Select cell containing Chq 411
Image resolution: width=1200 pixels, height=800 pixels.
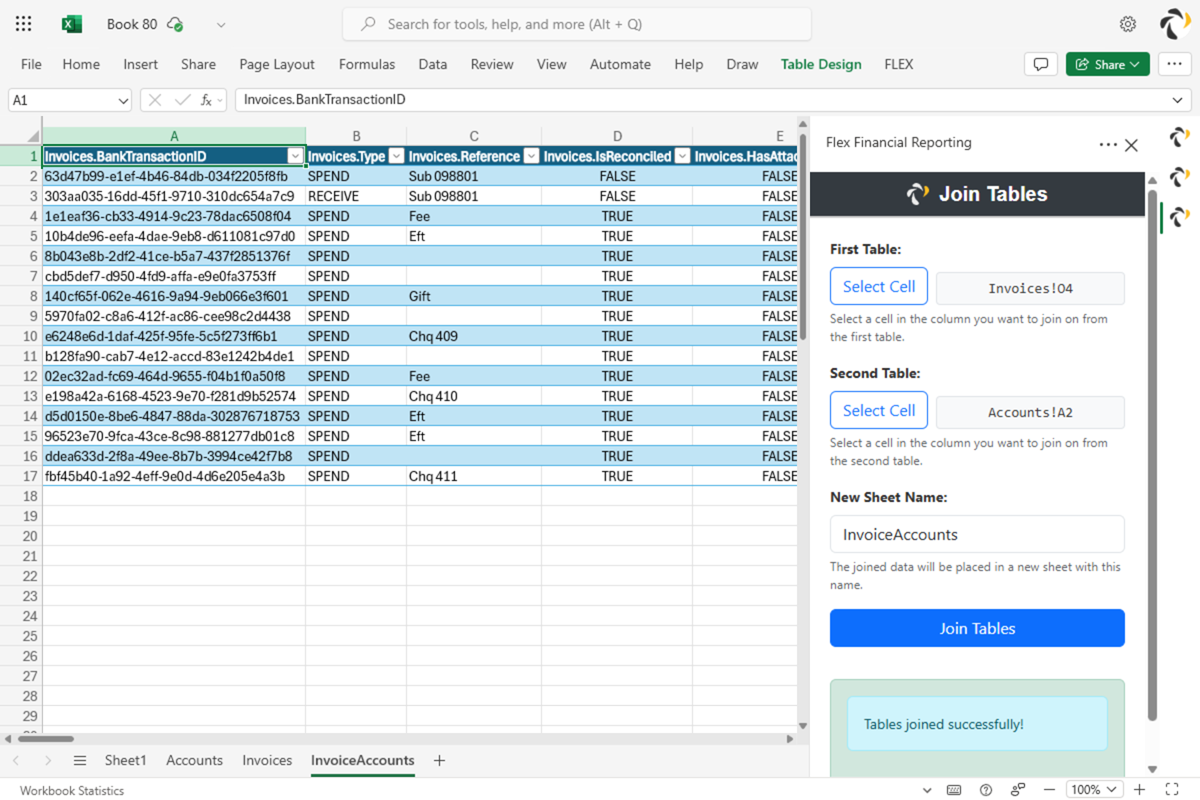point(474,476)
